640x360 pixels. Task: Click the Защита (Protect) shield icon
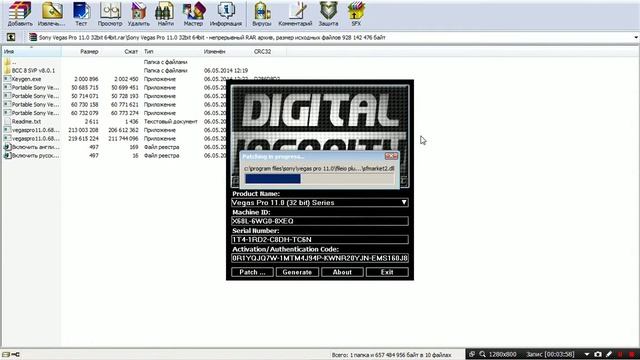(x=329, y=14)
